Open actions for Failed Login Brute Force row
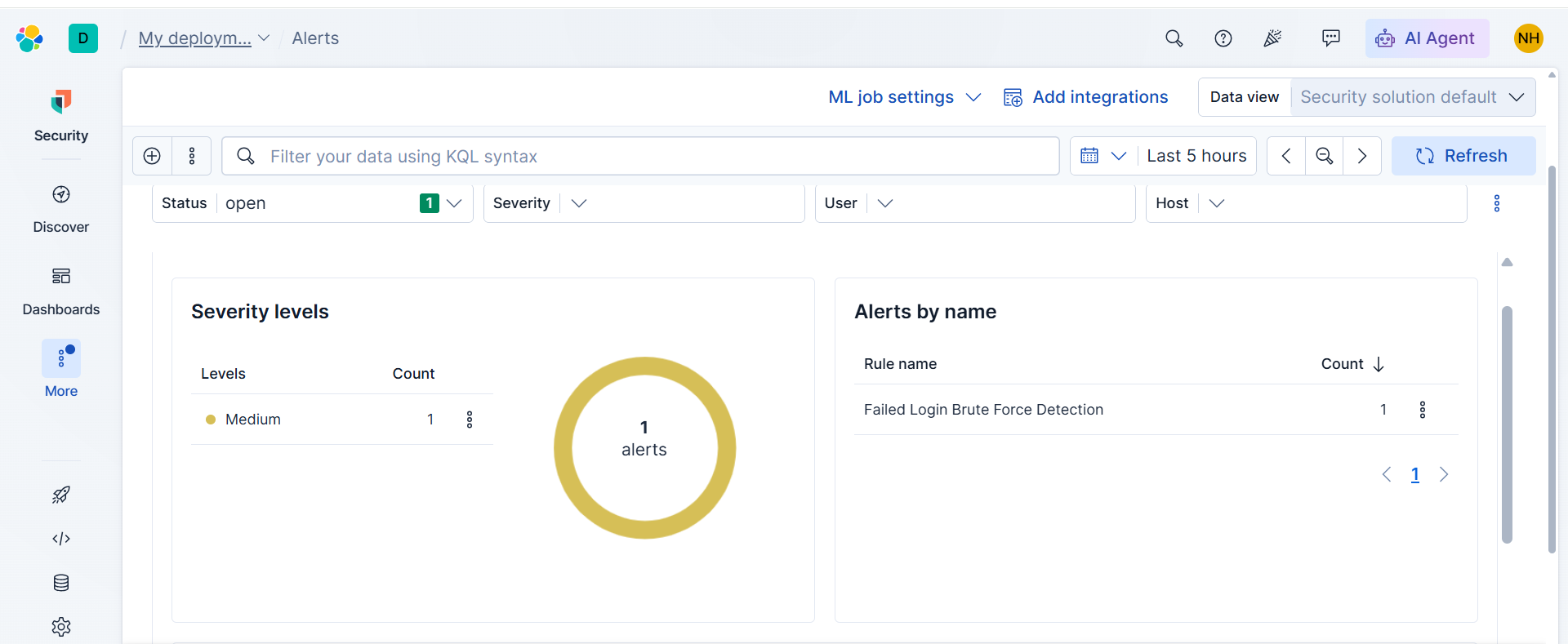This screenshot has height=644, width=1568. coord(1423,410)
